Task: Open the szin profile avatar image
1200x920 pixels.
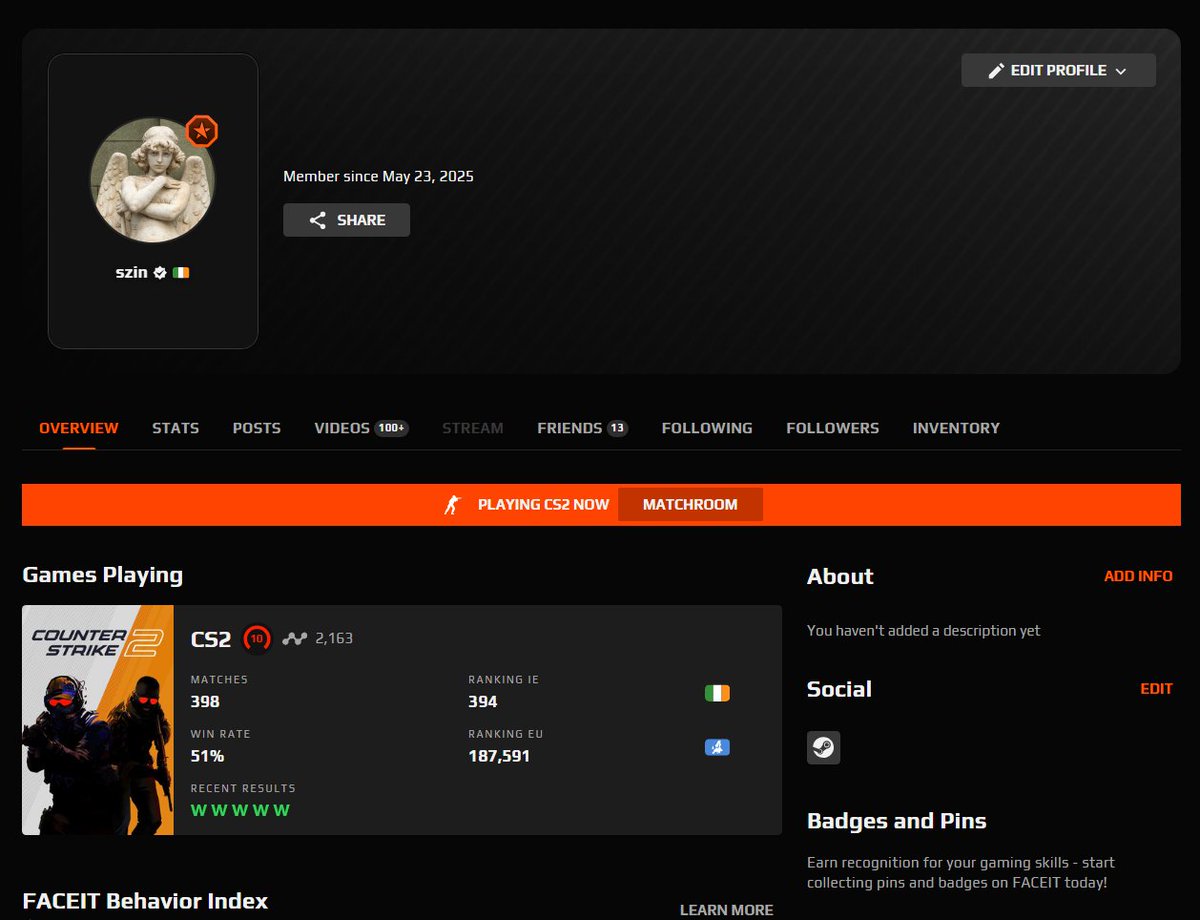Action: click(x=152, y=179)
